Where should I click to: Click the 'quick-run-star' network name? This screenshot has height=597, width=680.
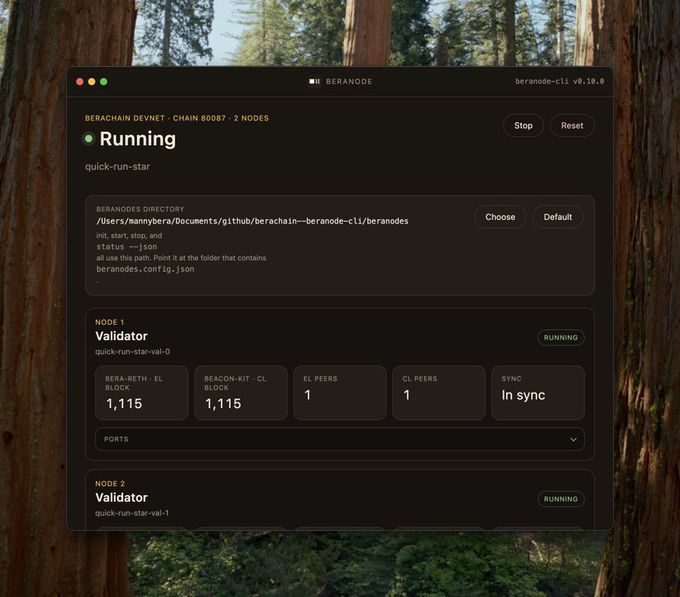click(x=118, y=166)
